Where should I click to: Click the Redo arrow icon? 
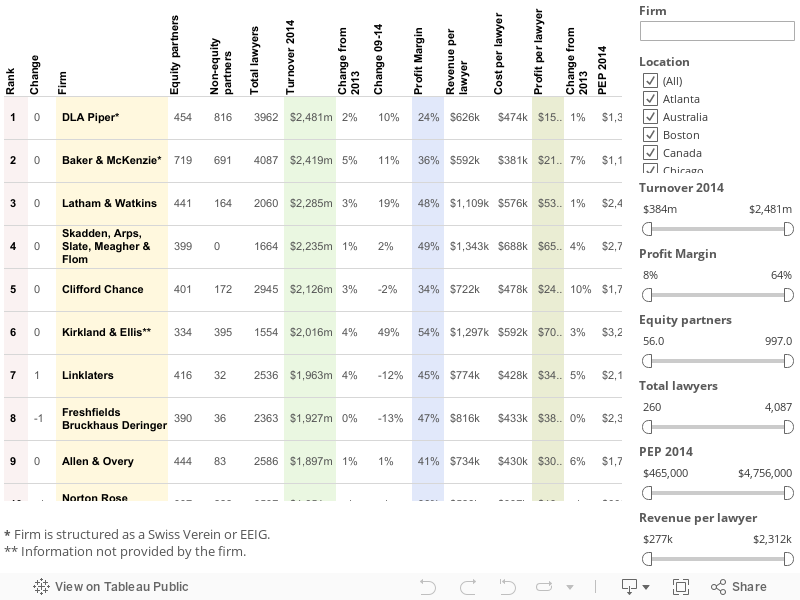tap(468, 587)
